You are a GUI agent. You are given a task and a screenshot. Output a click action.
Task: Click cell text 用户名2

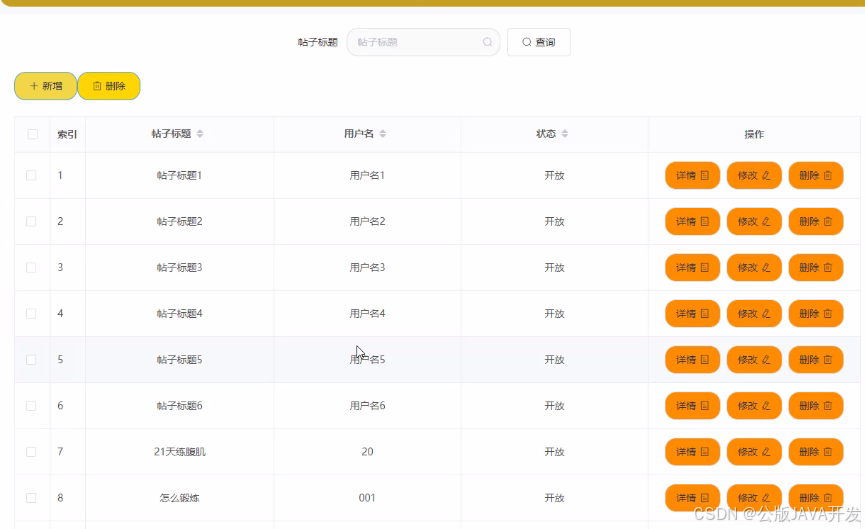[367, 221]
